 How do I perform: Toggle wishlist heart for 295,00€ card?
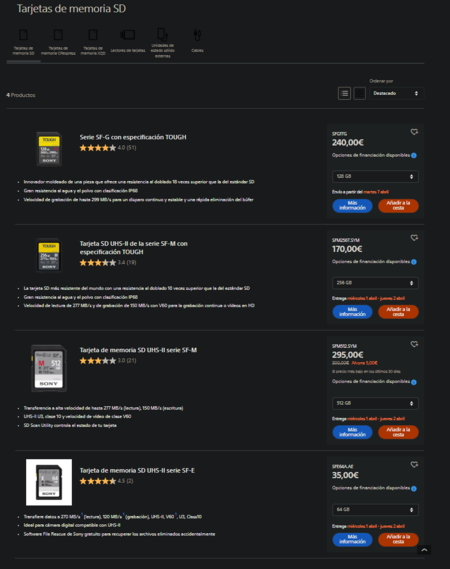pos(414,344)
